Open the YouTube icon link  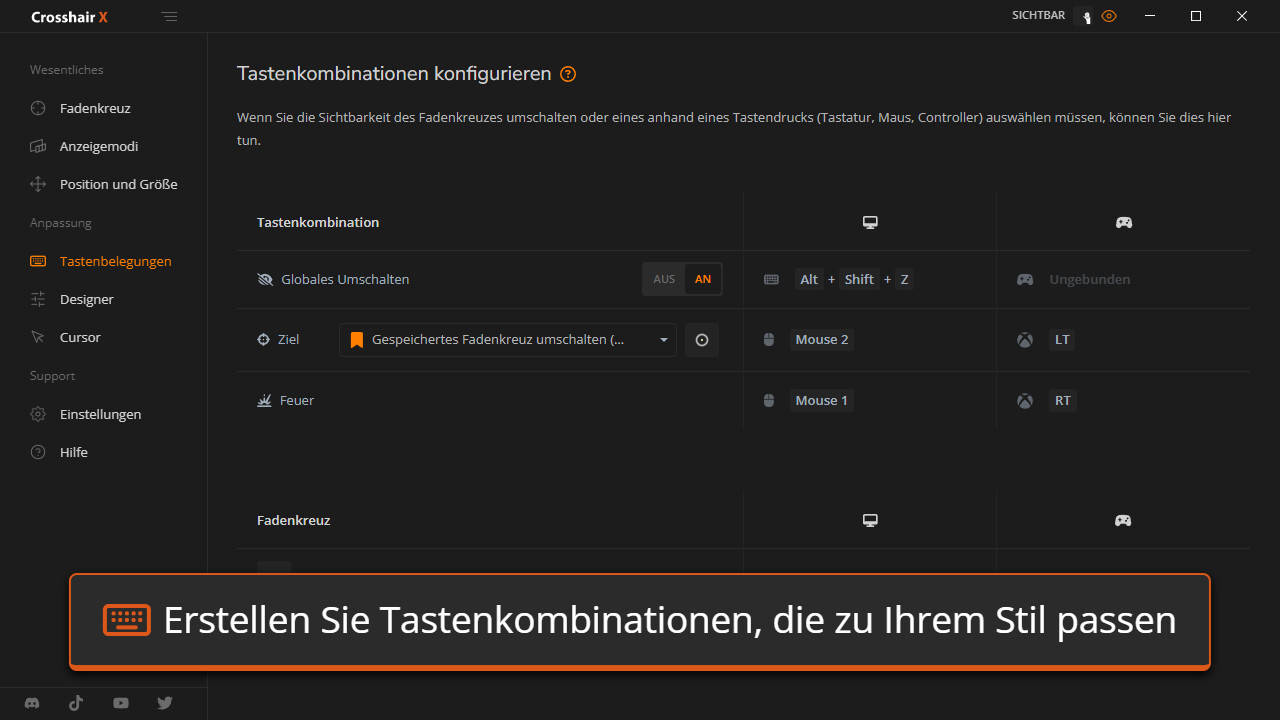click(x=121, y=703)
